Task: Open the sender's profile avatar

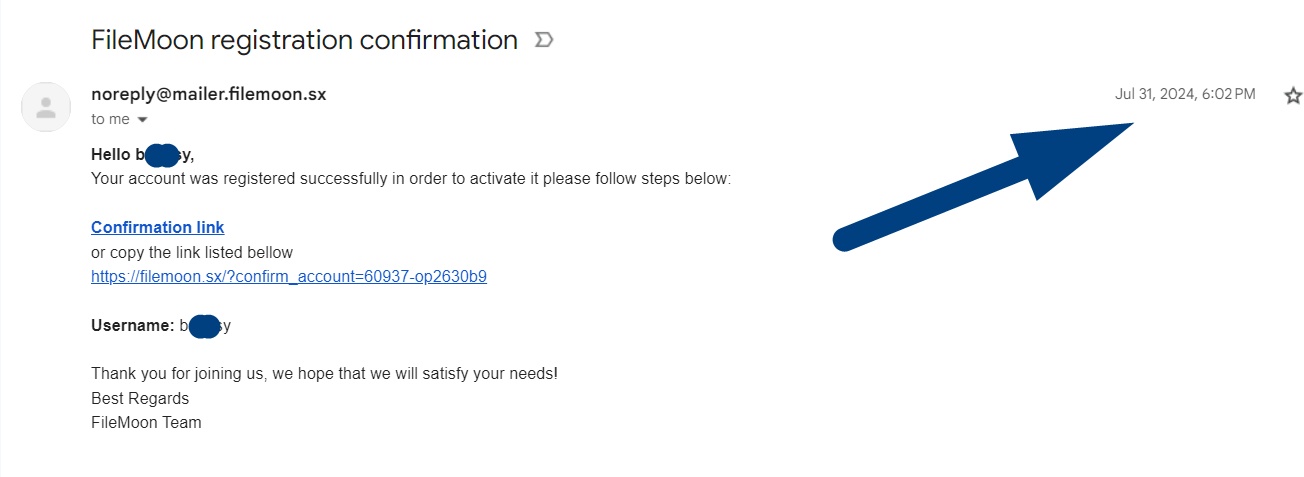Action: click(x=46, y=107)
